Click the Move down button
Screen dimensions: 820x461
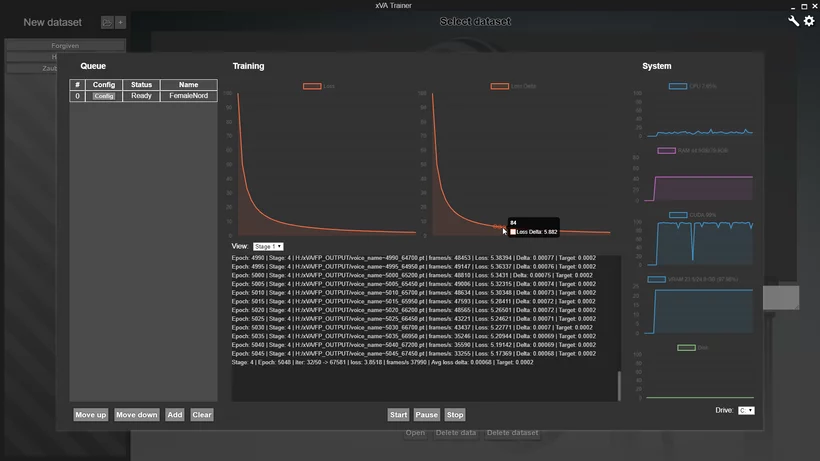point(136,415)
